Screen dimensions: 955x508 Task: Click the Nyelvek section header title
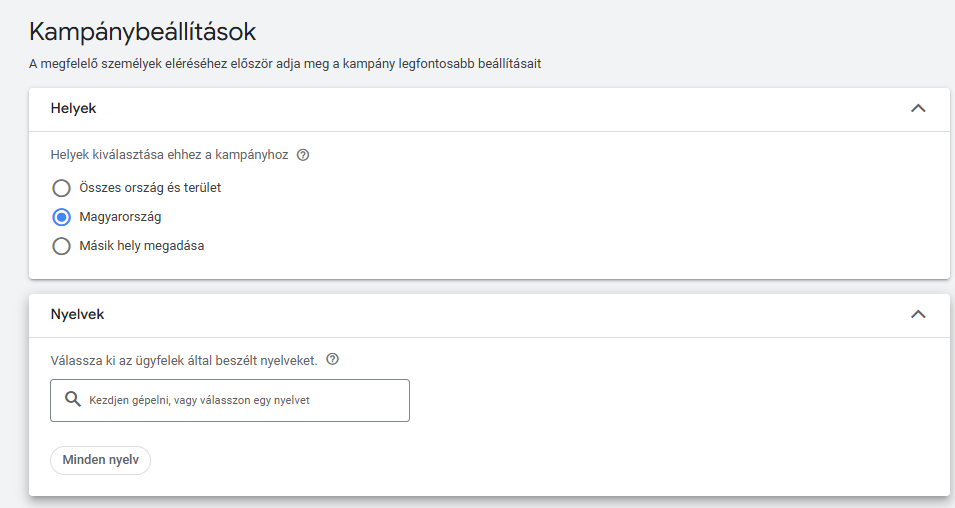point(77,314)
